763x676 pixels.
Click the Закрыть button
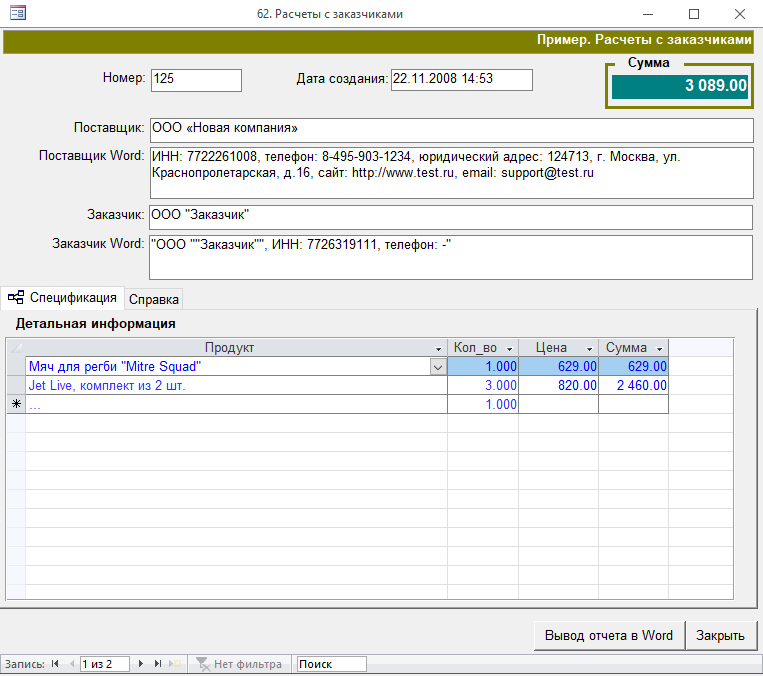(720, 636)
